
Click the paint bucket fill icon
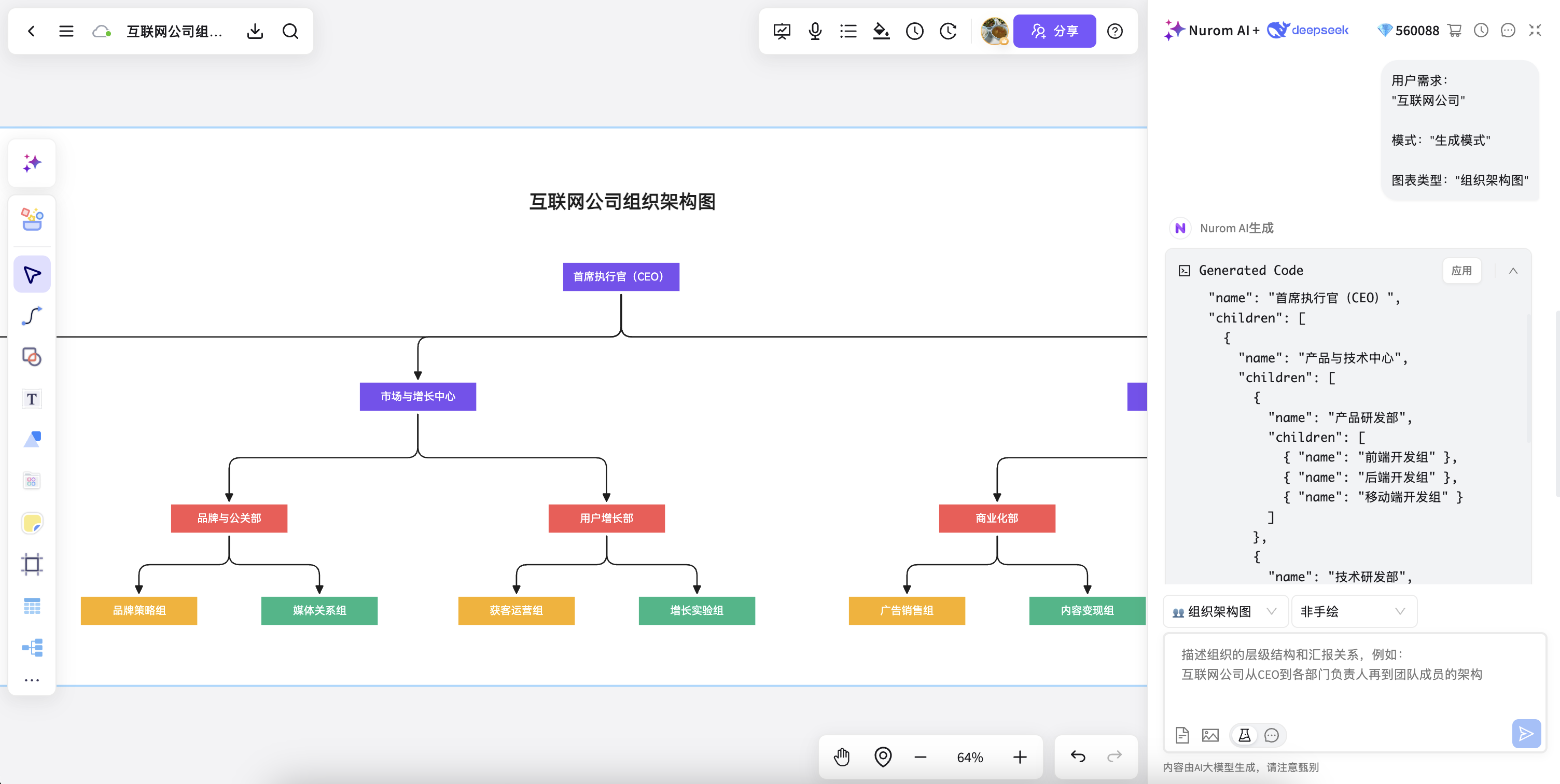coord(881,31)
